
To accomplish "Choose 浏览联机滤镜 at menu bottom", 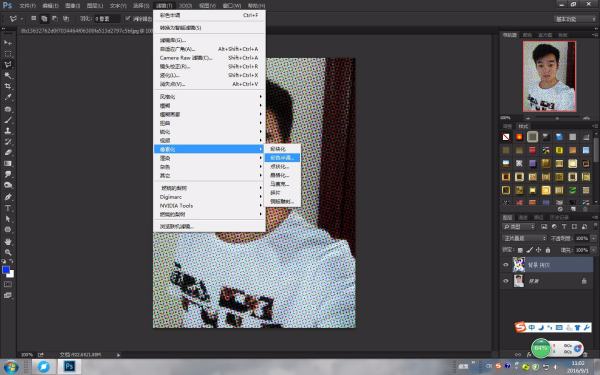I will pos(209,226).
